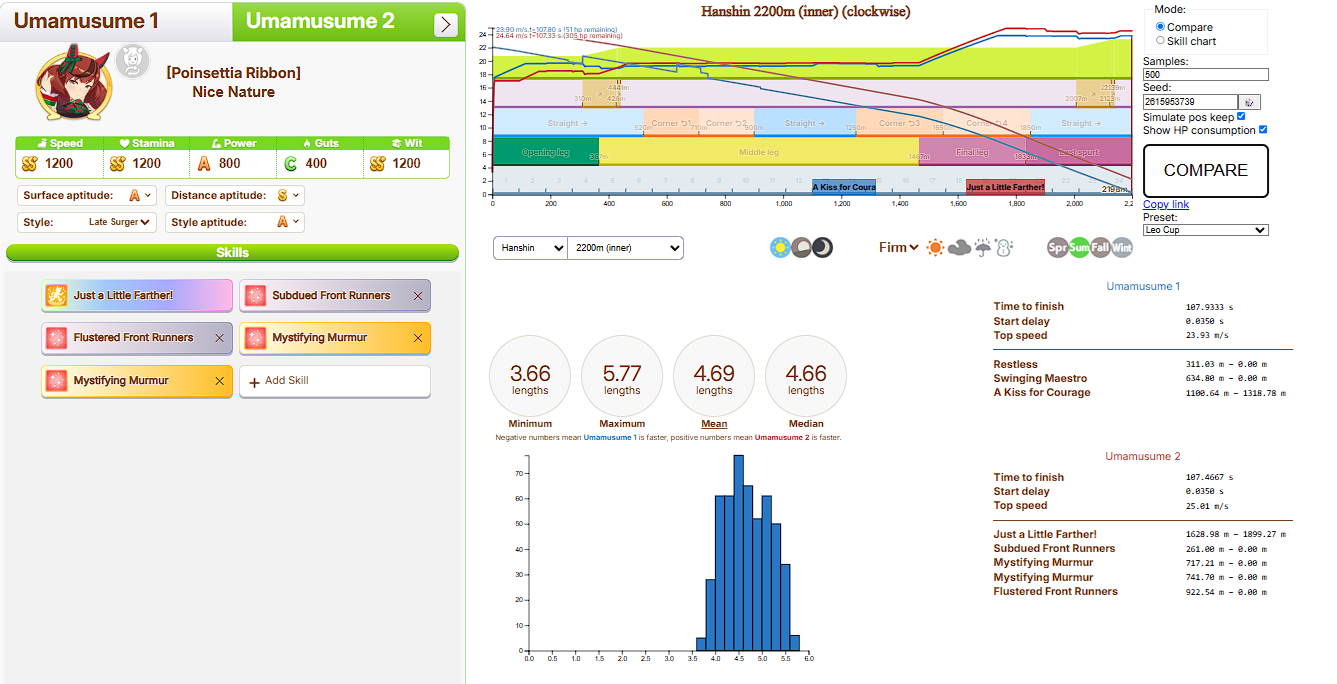Screen dimensions: 1337x684
Task: Toggle Simulate pos keep checkbox
Action: point(1241,117)
